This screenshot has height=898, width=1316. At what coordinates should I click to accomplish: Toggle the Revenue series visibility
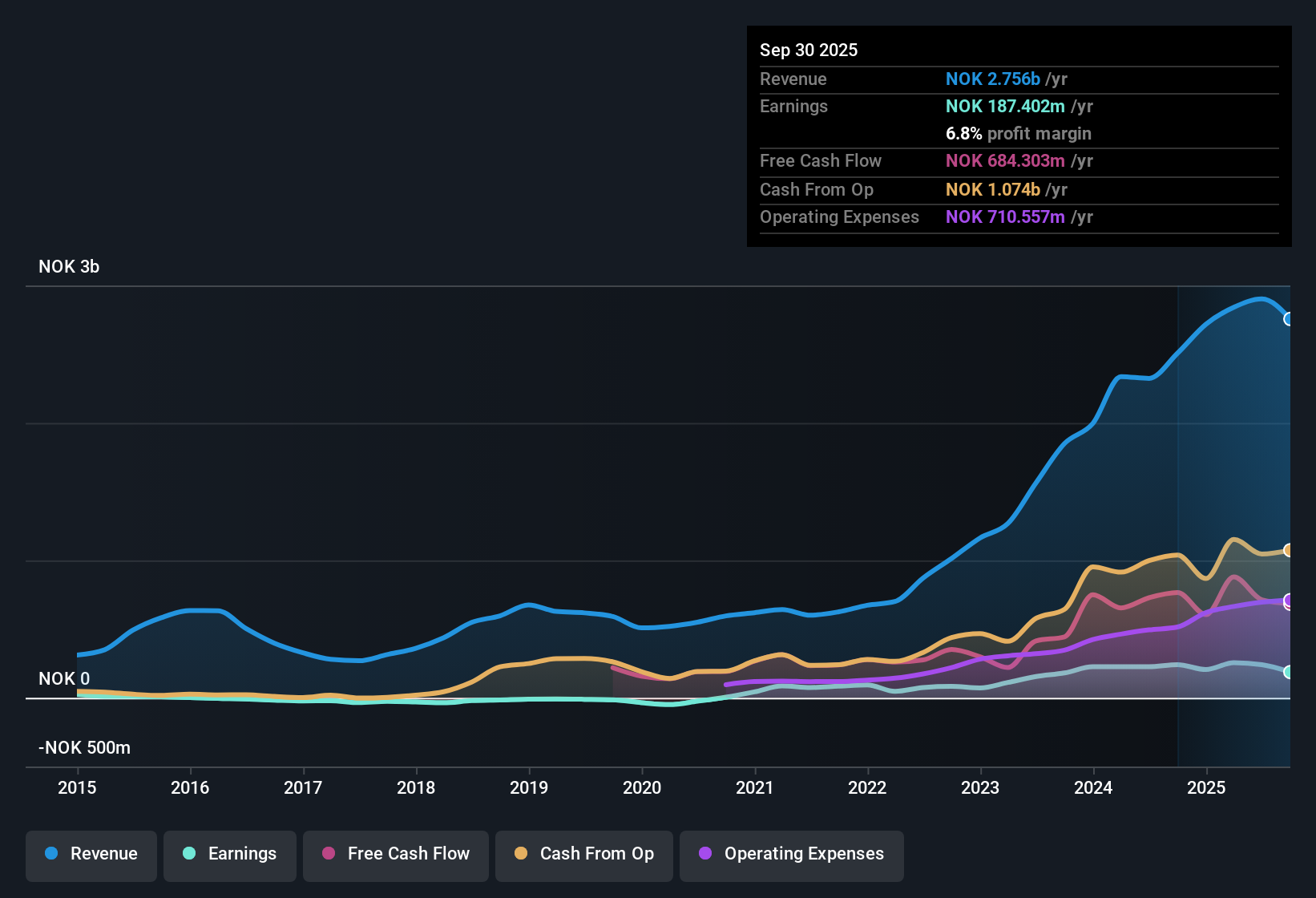tap(91, 854)
